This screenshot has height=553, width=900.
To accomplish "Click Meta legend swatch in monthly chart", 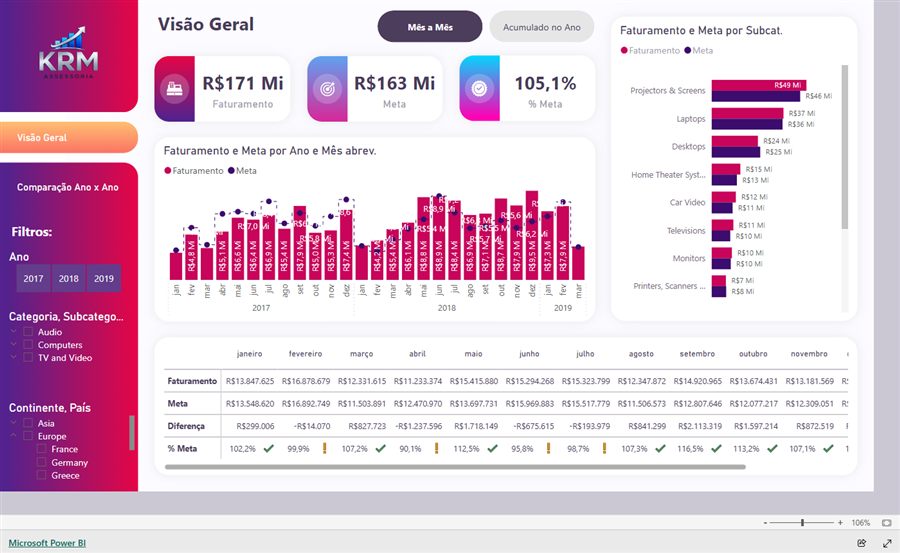I will [231, 171].
